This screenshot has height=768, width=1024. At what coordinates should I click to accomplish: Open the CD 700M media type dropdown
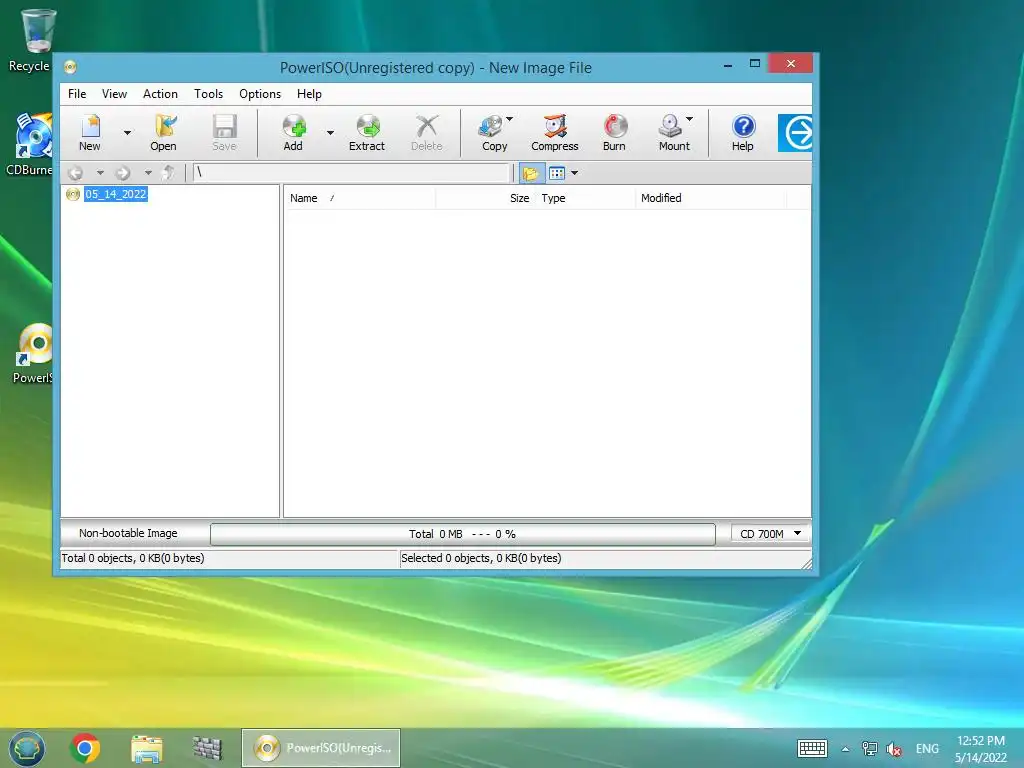click(x=771, y=534)
